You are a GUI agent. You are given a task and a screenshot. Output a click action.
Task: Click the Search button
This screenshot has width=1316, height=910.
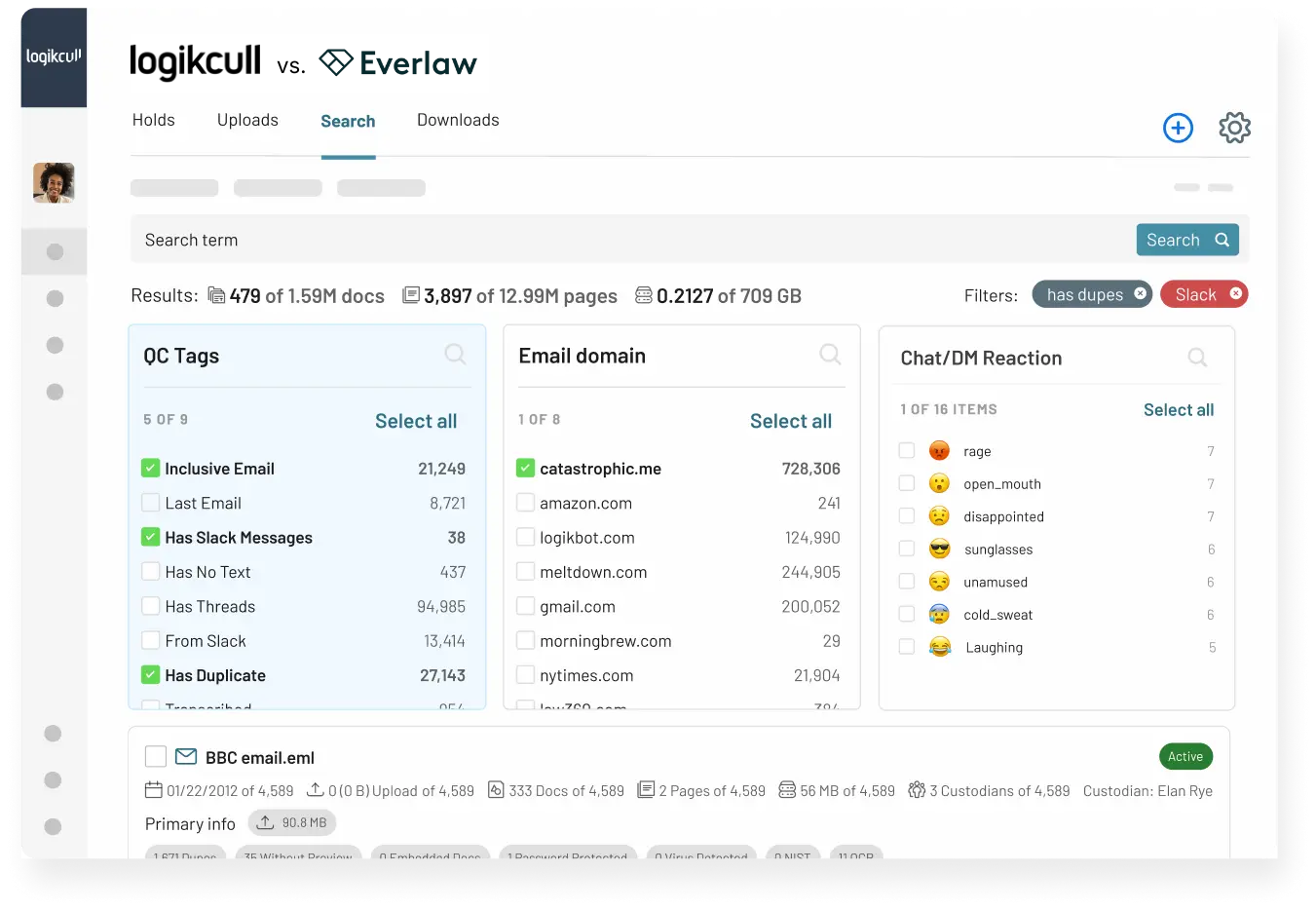[1187, 240]
